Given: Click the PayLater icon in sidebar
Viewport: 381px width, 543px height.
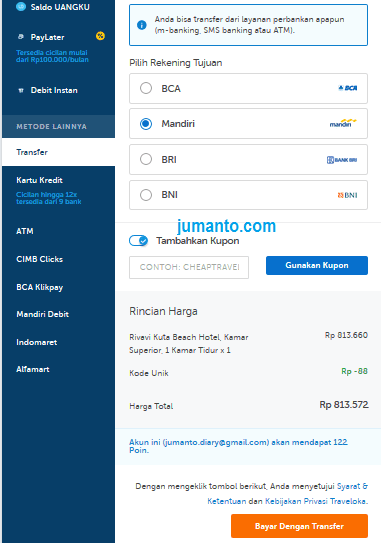Looking at the screenshot, I should 21,37.
